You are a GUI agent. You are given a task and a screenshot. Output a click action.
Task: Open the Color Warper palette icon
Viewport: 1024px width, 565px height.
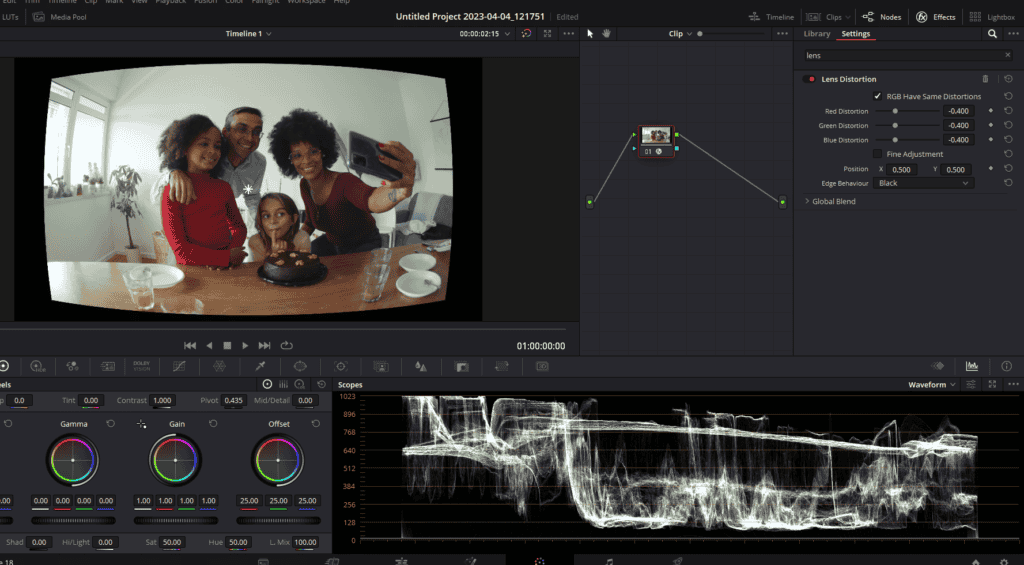pyautogui.click(x=219, y=366)
